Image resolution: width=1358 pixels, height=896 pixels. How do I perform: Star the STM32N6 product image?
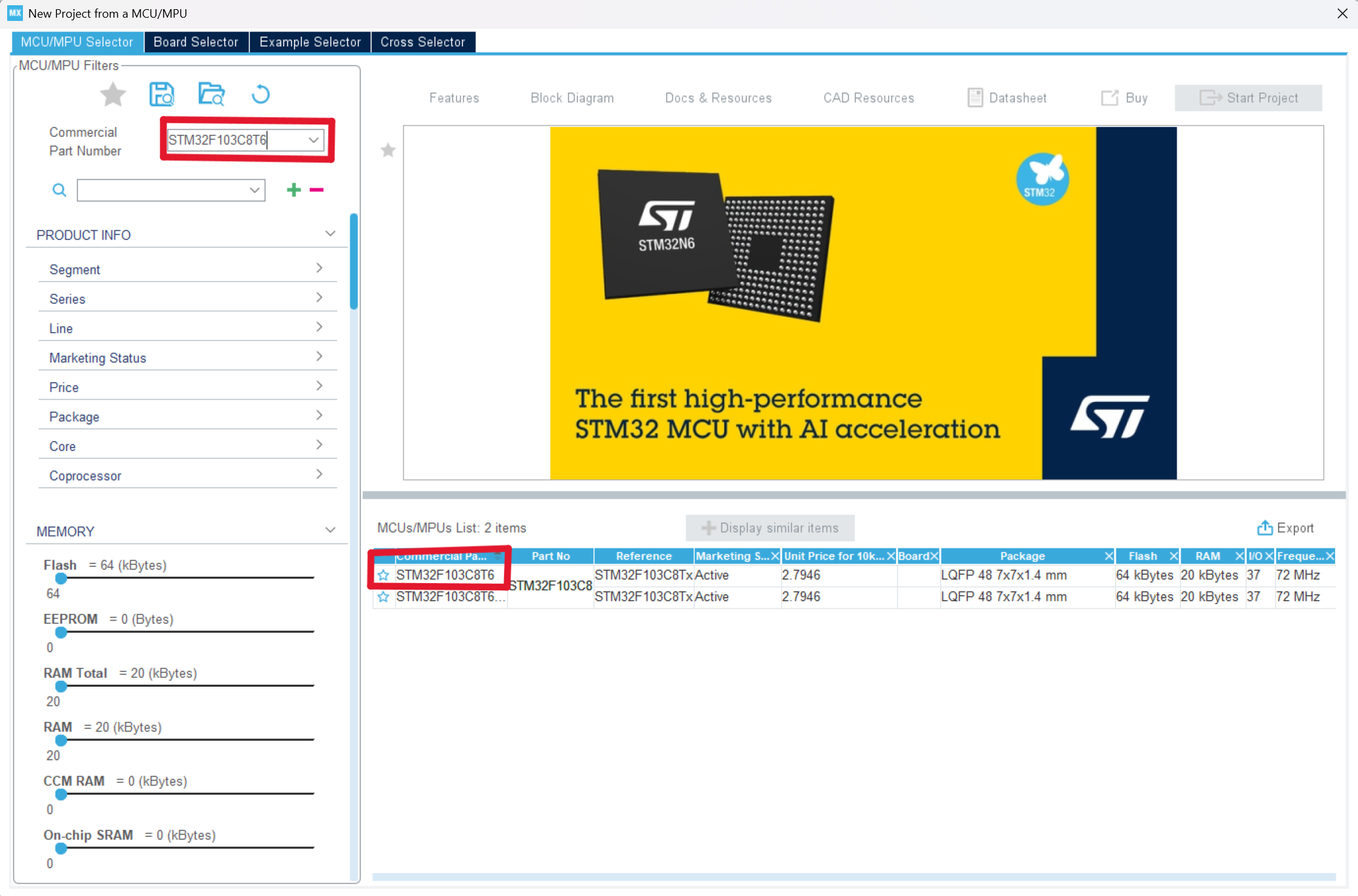388,151
